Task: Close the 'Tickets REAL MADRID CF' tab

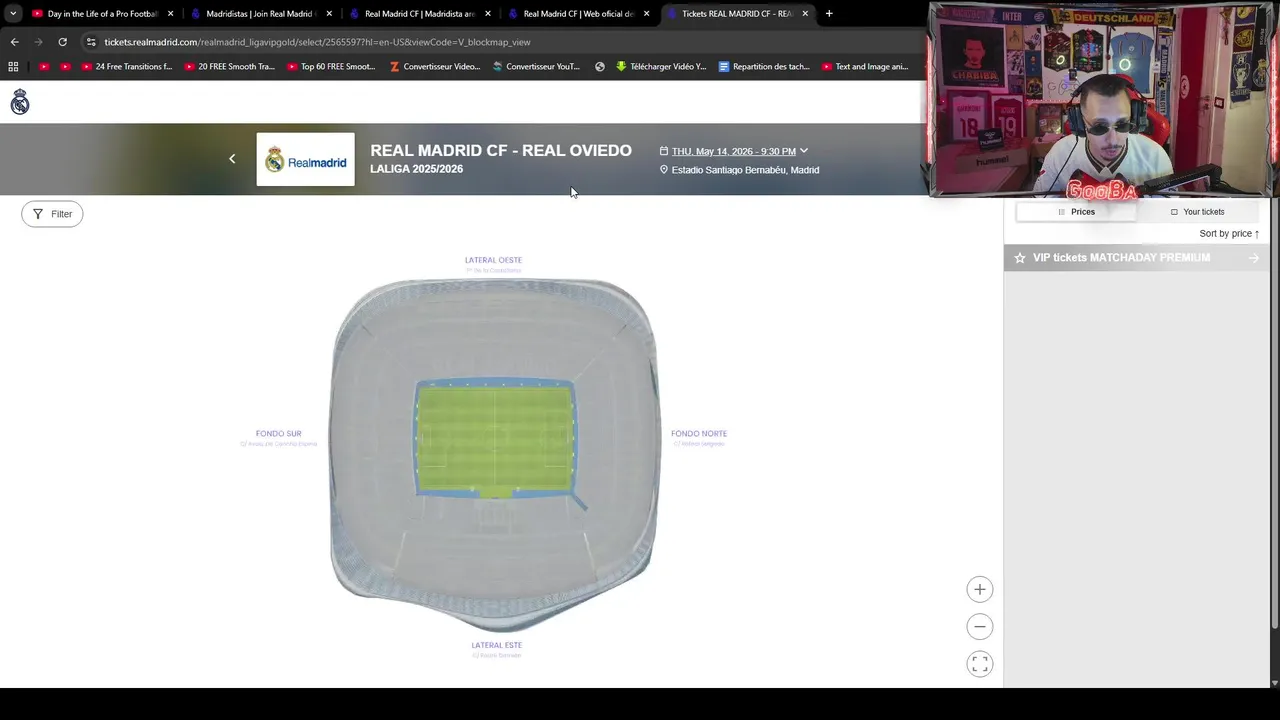Action: (805, 14)
